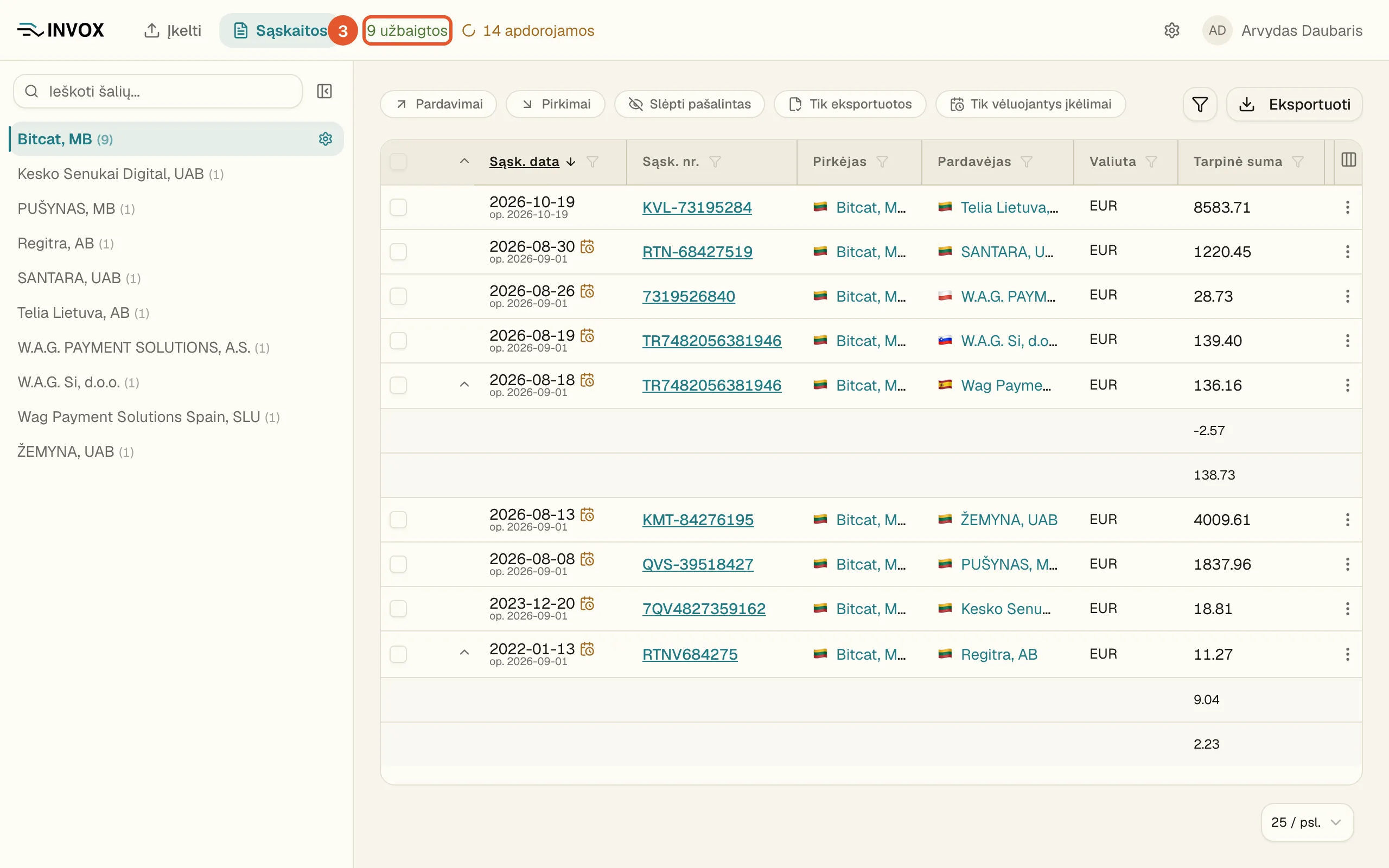The height and width of the screenshot is (868, 1389).
Task: Check the RTN-68427519 row checkbox
Action: coord(398,251)
